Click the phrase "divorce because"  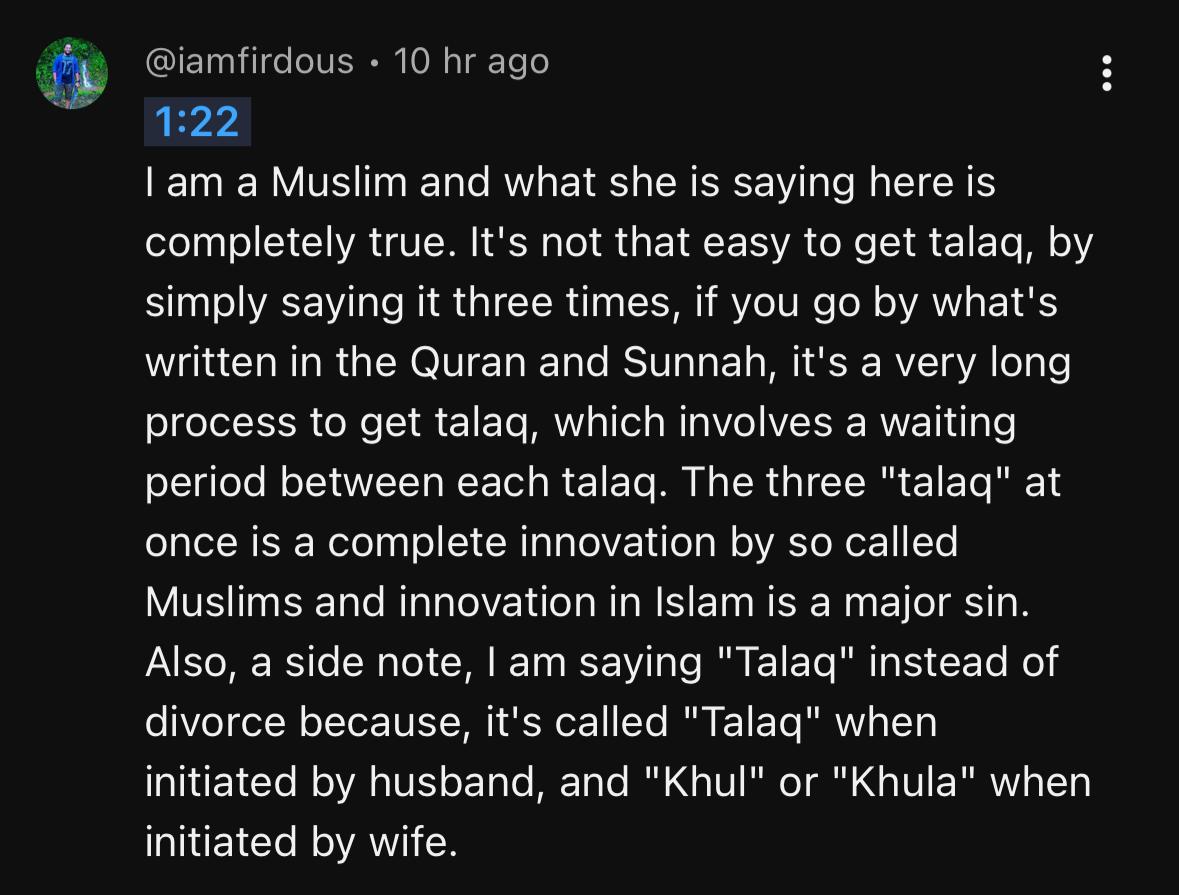click(299, 721)
